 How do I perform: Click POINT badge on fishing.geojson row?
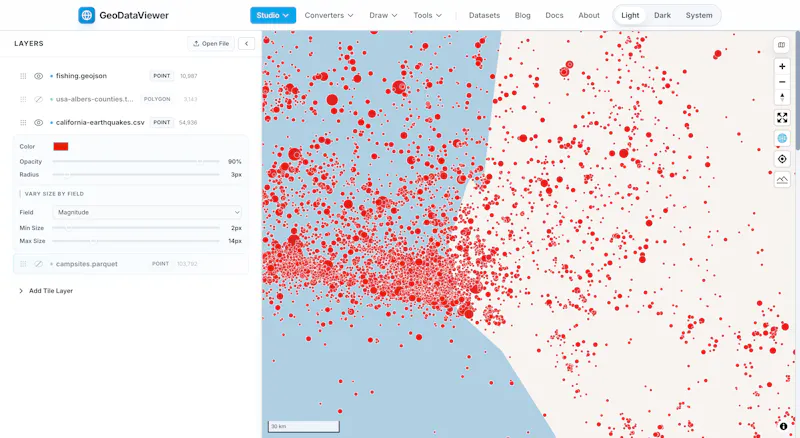(x=162, y=76)
